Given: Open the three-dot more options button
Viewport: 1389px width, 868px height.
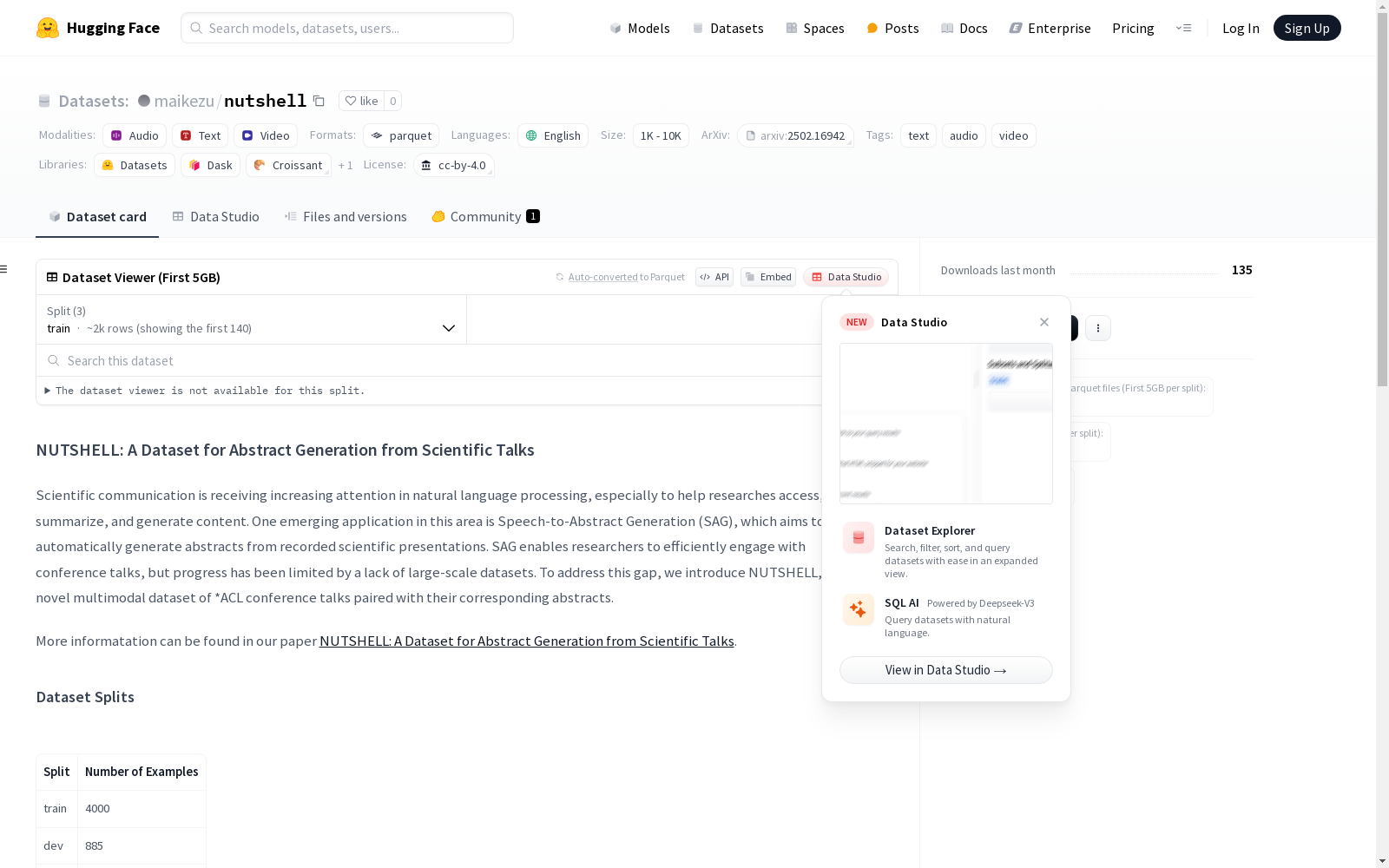Looking at the screenshot, I should click(1098, 328).
